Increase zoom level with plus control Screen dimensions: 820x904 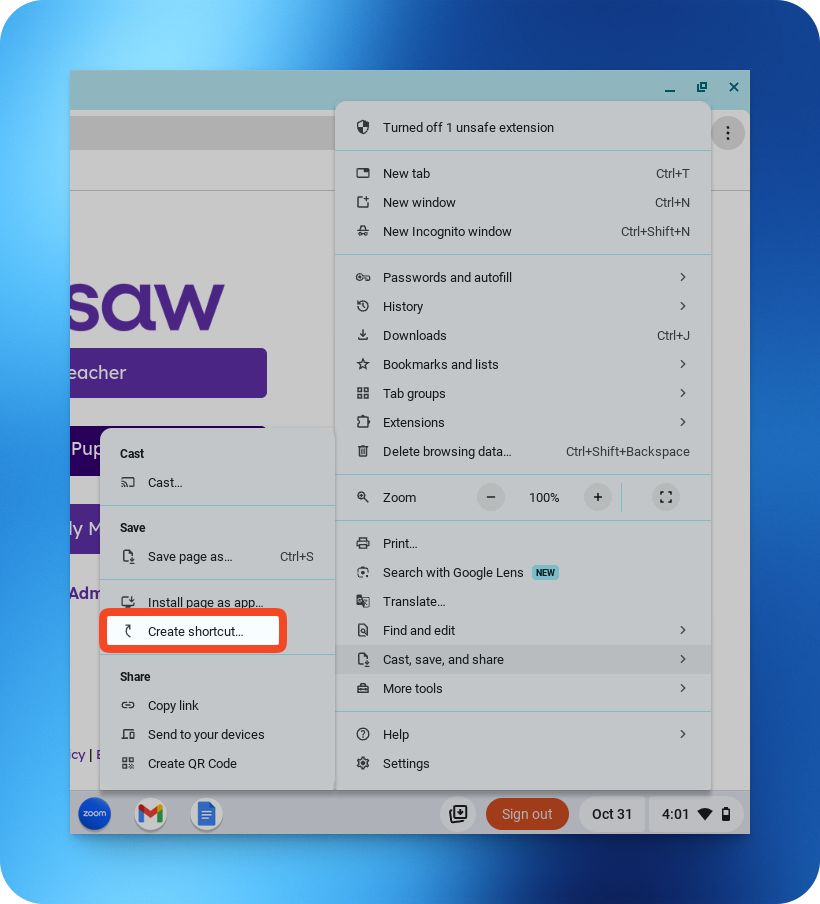pos(597,497)
